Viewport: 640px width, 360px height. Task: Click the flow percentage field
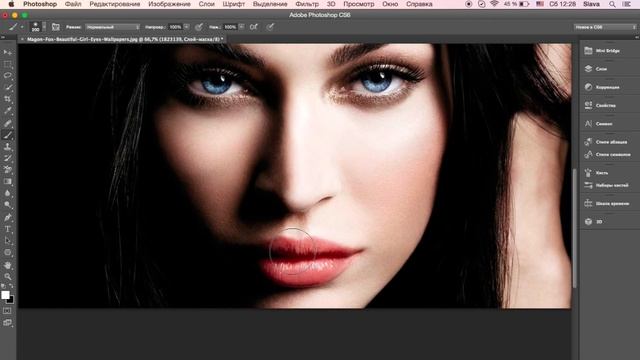tap(230, 27)
